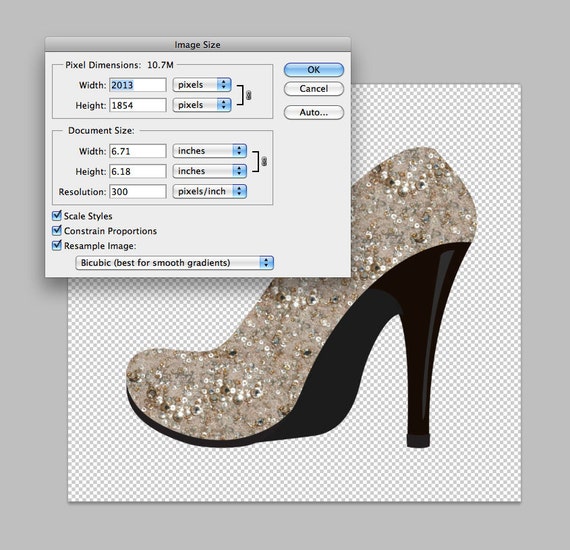The image size is (570, 550).
Task: Confirm with the OK button
Action: click(314, 70)
